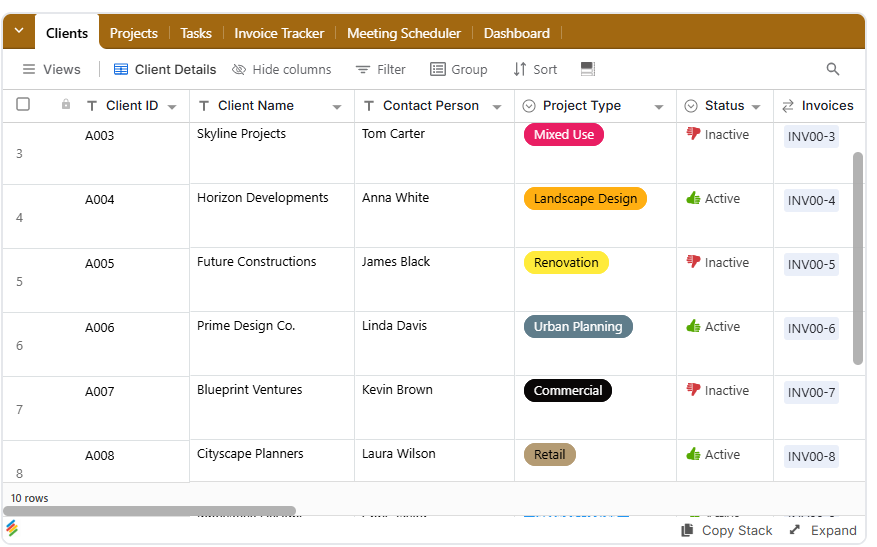Screen dimensions: 877x547
Task: Click the Expand arrow icon
Action: click(x=795, y=530)
